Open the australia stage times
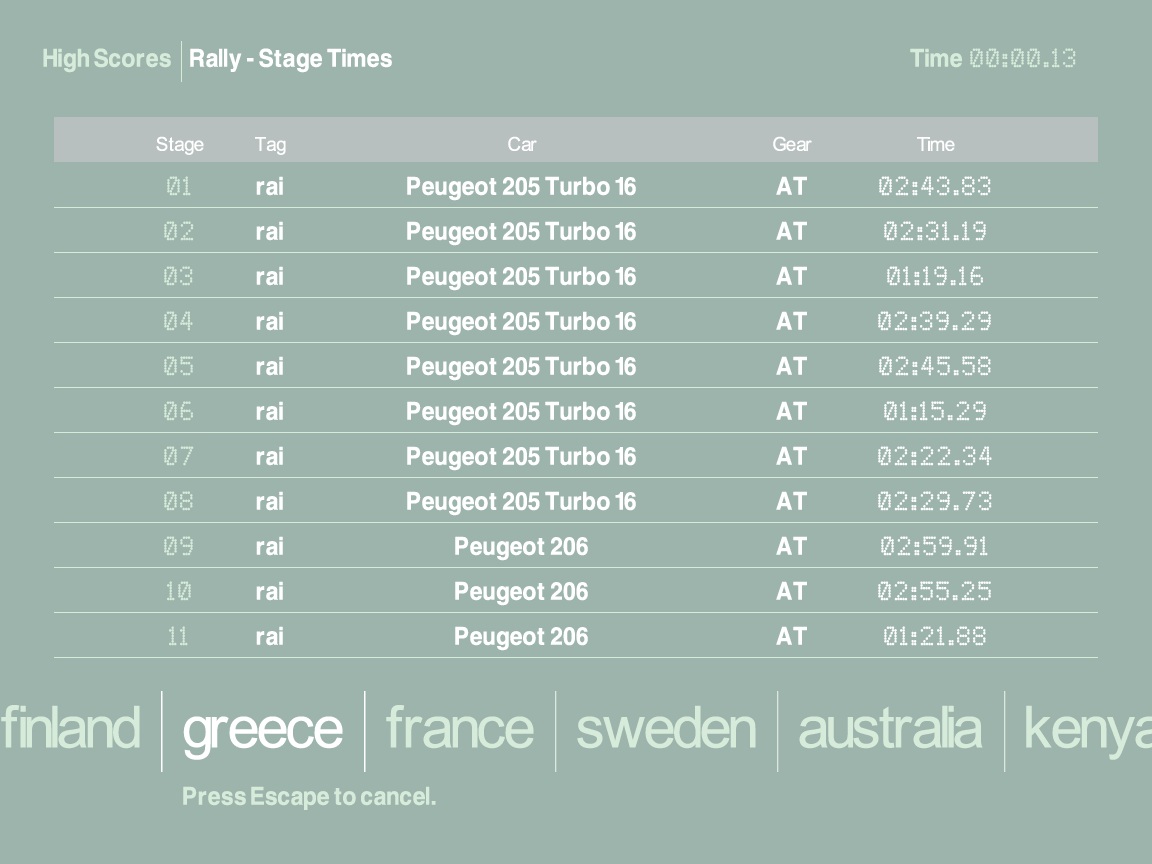 pyautogui.click(x=889, y=728)
